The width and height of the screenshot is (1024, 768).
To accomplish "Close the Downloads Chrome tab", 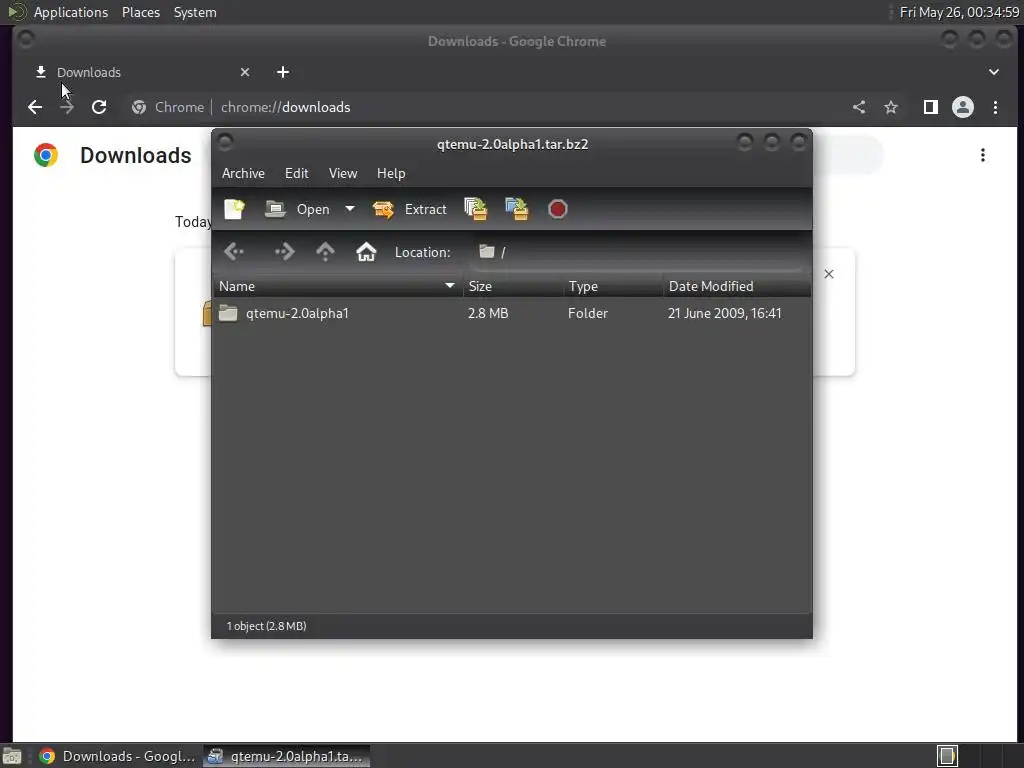I will pos(245,72).
